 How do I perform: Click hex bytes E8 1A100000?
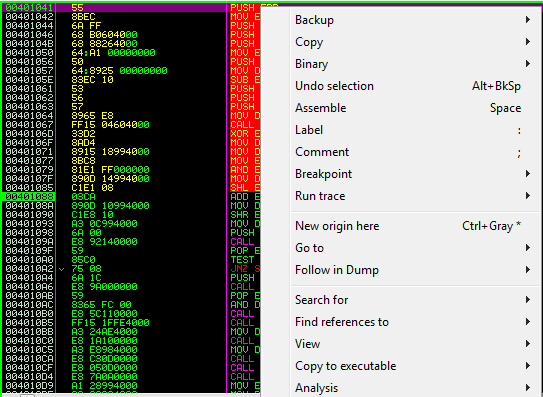104,341
